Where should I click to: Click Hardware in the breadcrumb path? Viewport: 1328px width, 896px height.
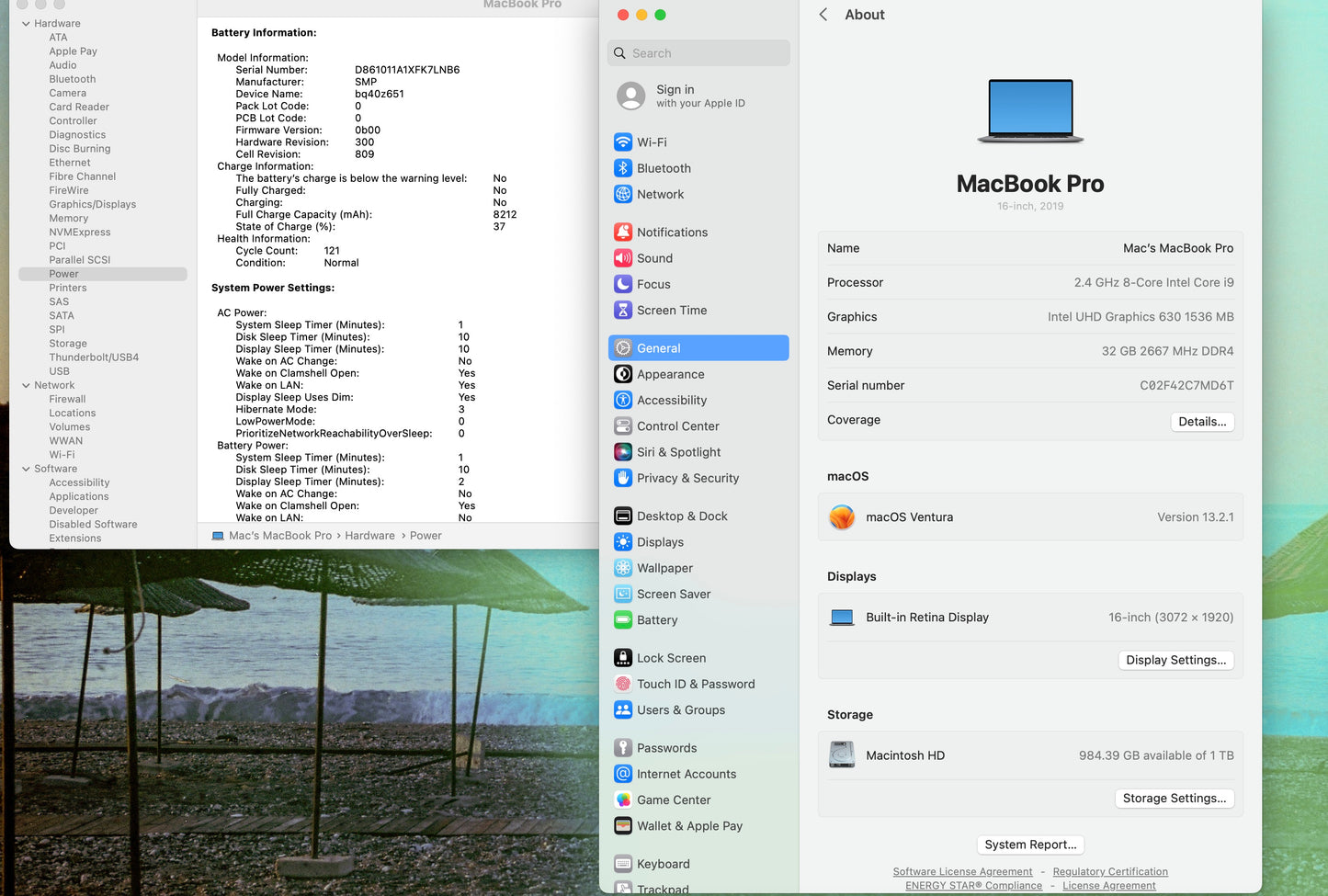(369, 535)
